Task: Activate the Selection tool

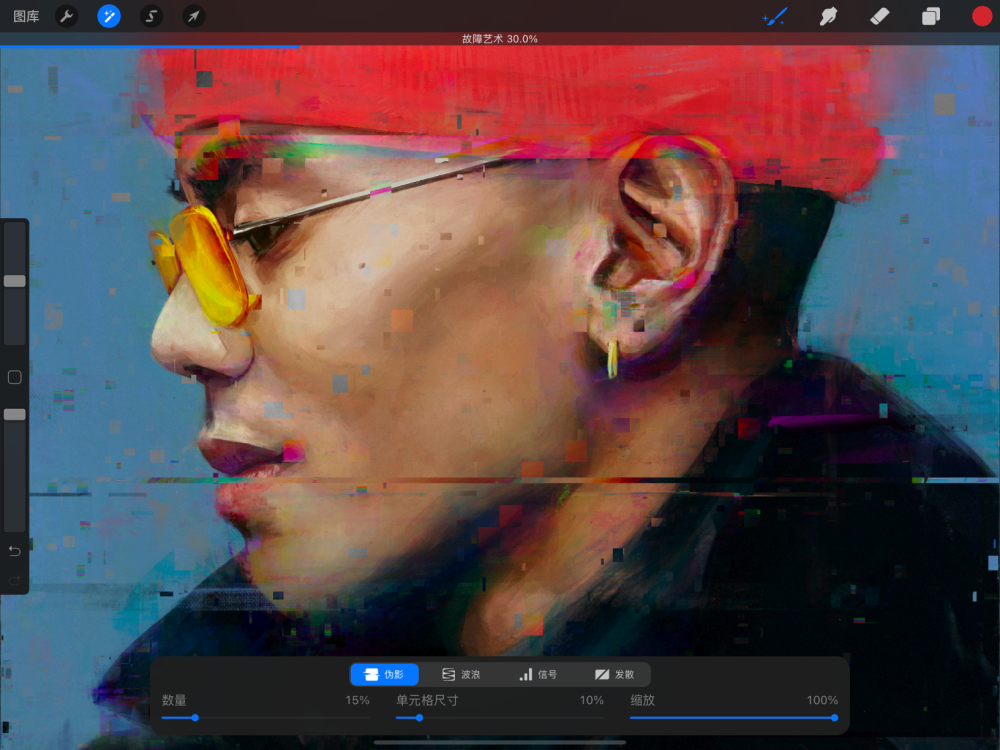Action: pos(151,16)
